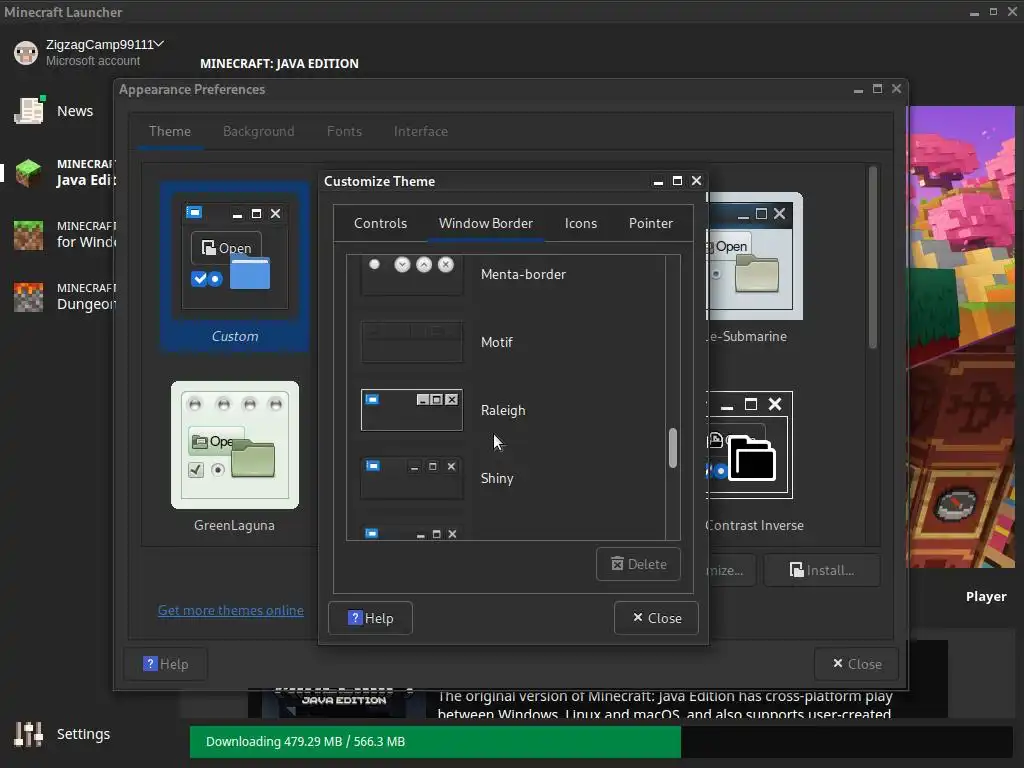The height and width of the screenshot is (768, 1024).
Task: Maximize the Appearance Preferences window
Action: [877, 89]
